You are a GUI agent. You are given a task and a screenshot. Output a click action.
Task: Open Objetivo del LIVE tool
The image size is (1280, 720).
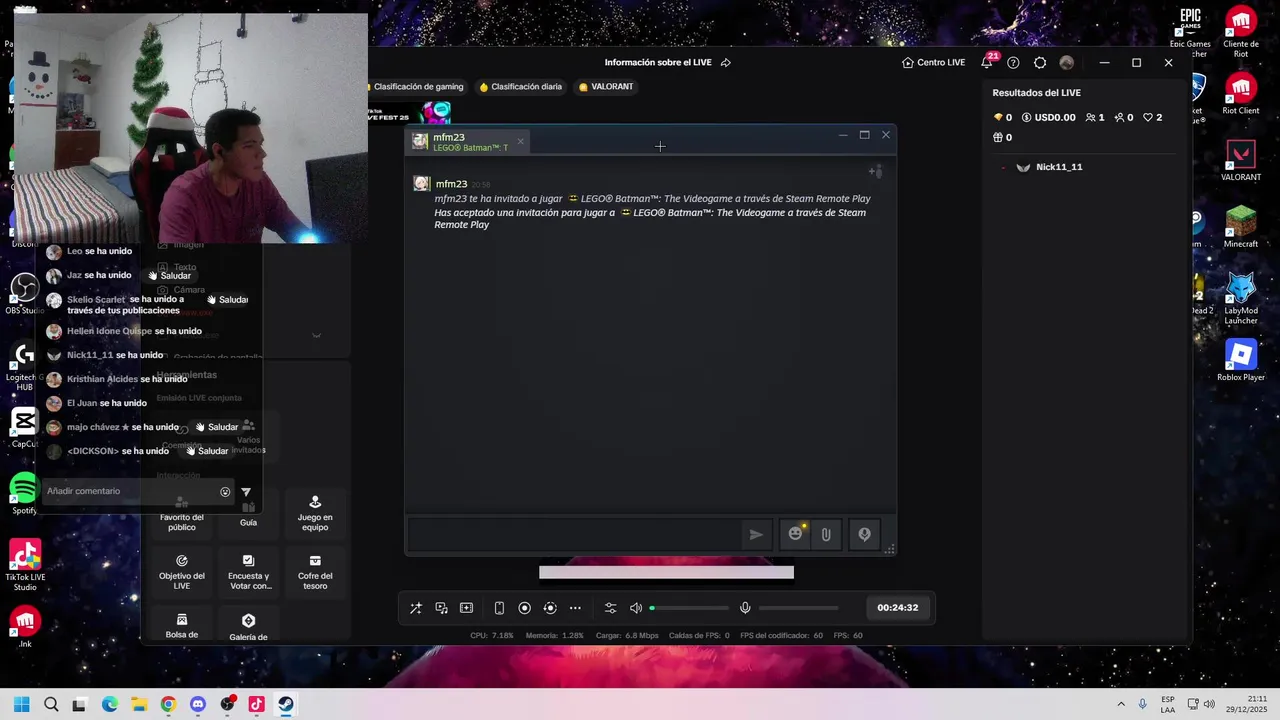click(182, 573)
